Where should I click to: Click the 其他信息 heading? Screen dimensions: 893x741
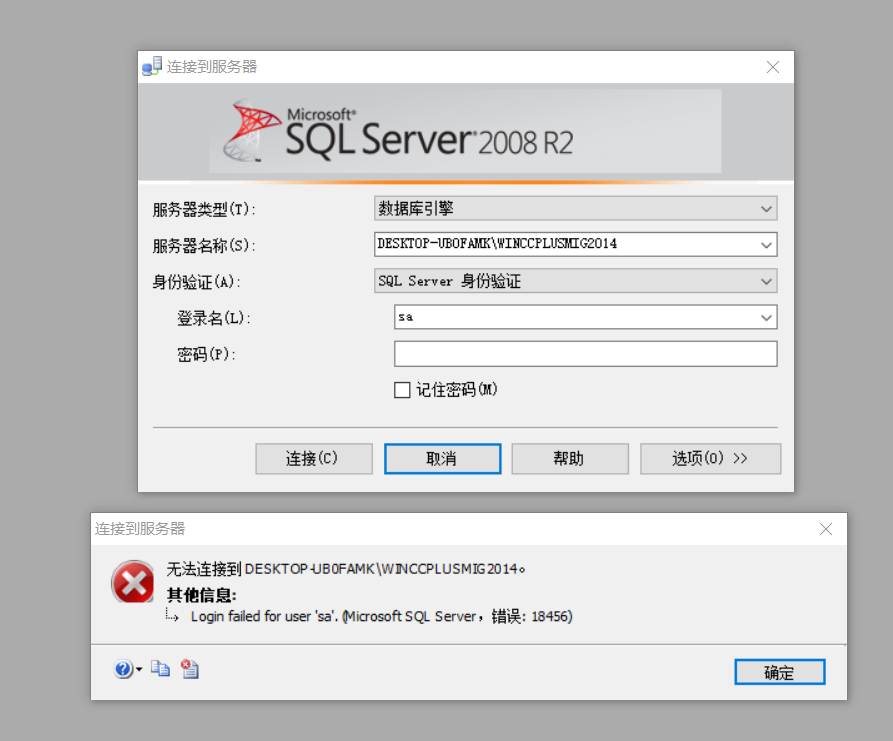(202, 595)
